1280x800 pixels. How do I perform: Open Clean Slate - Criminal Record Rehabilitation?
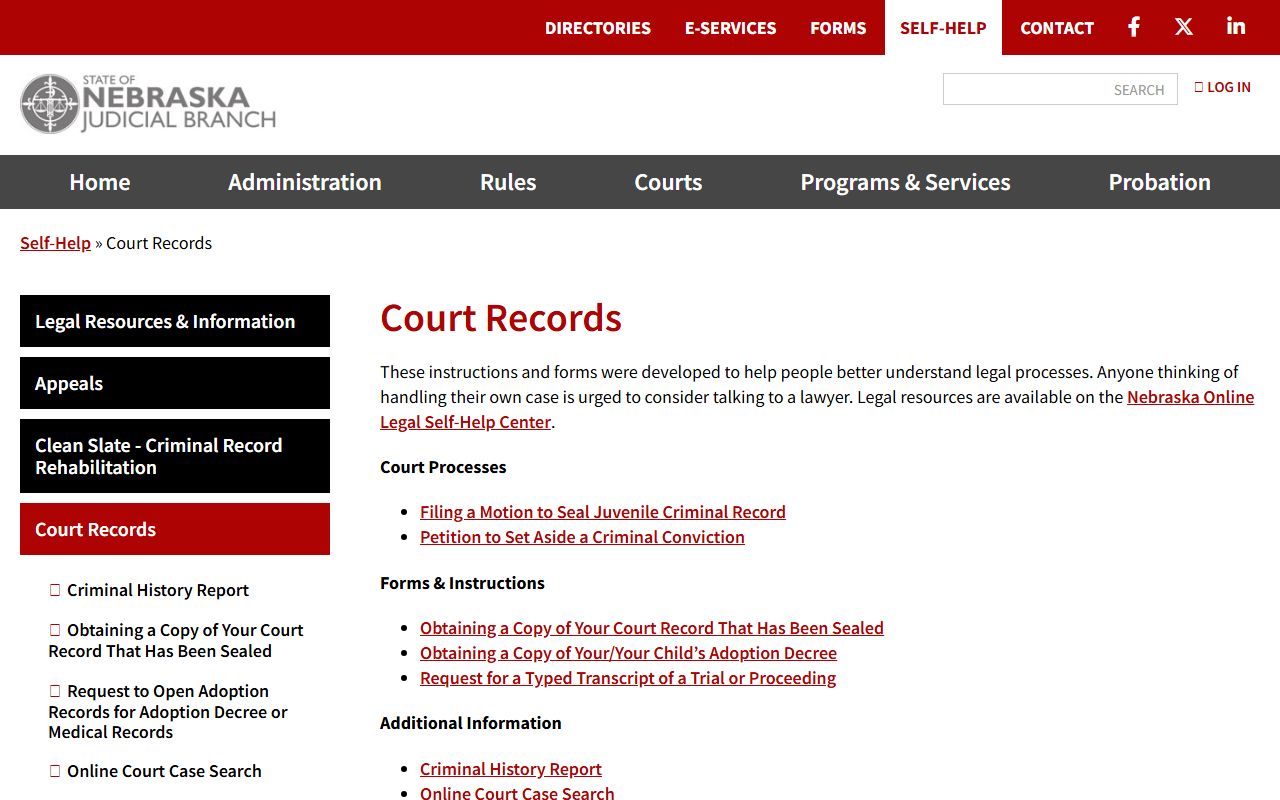(x=175, y=456)
